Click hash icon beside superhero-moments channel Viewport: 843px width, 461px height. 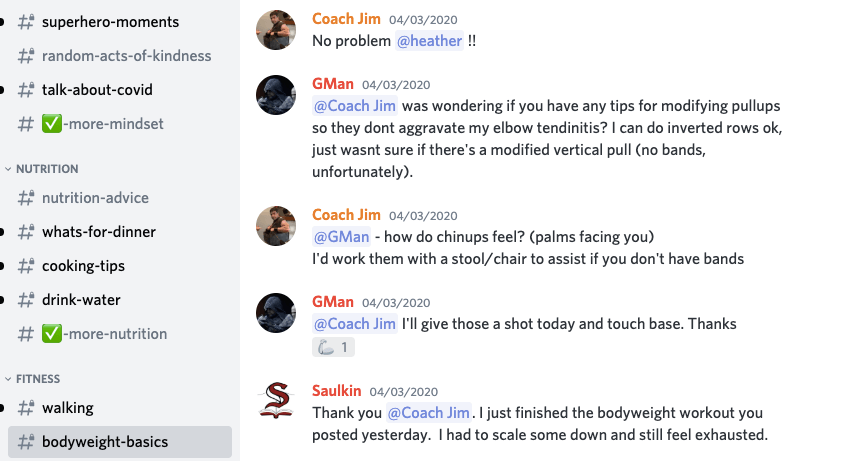[x=26, y=22]
